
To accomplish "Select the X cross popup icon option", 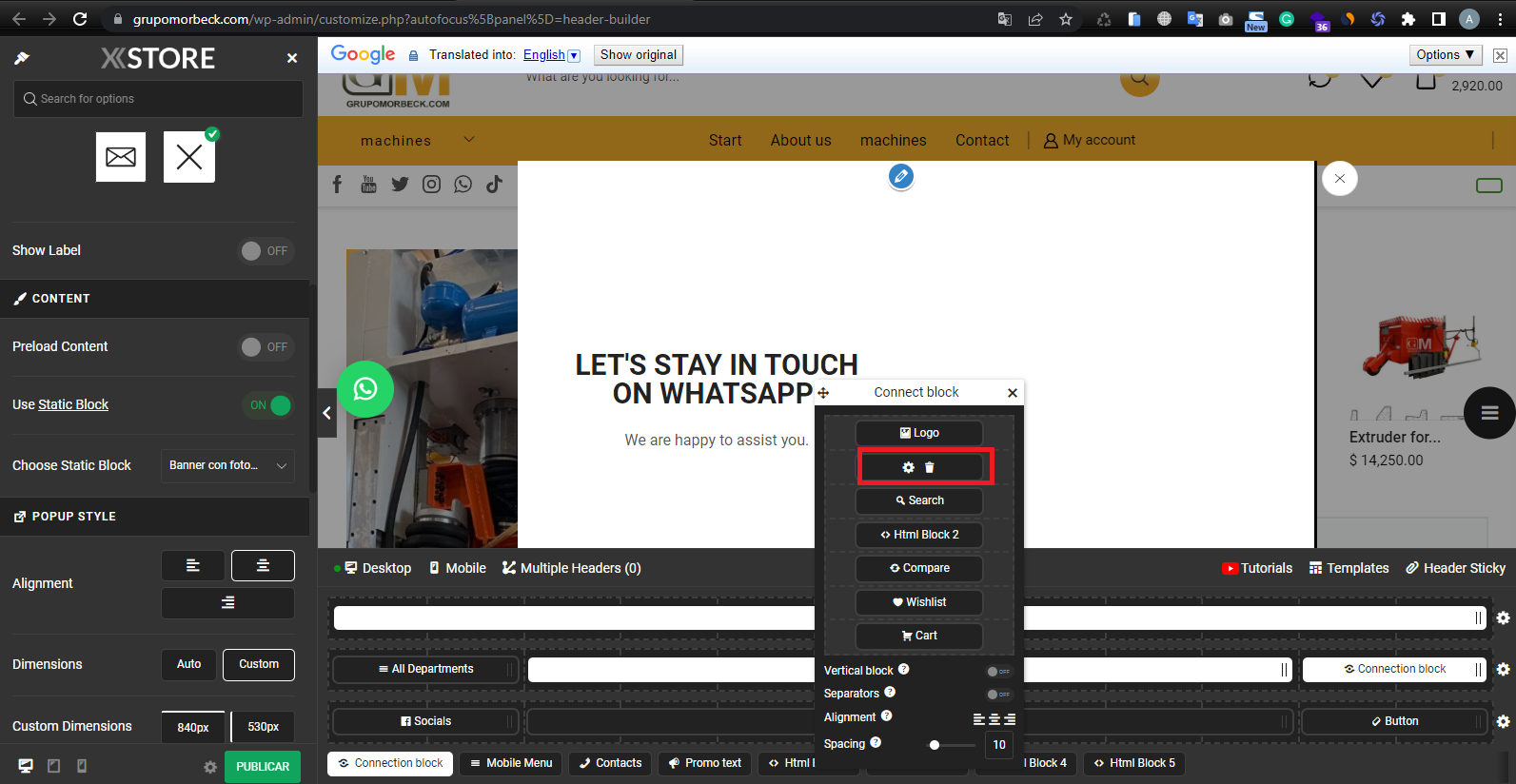I will click(189, 157).
